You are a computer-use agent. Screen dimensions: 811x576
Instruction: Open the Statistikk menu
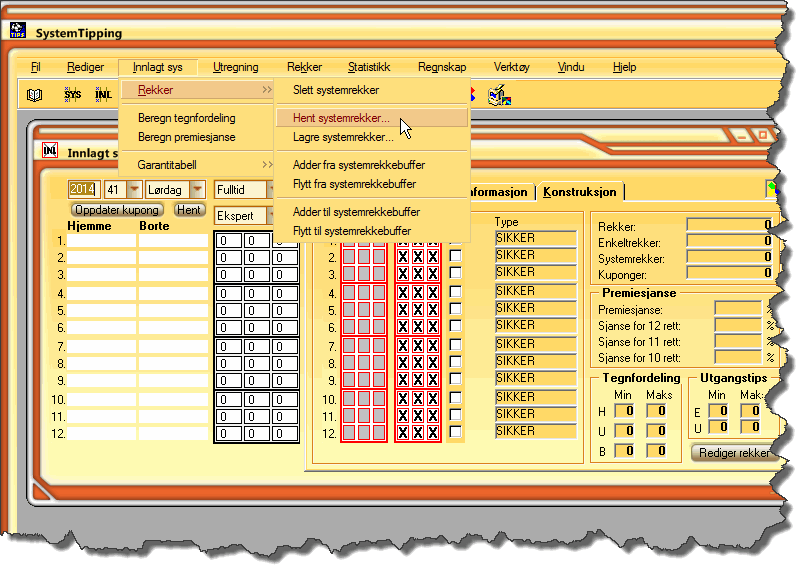coord(369,67)
